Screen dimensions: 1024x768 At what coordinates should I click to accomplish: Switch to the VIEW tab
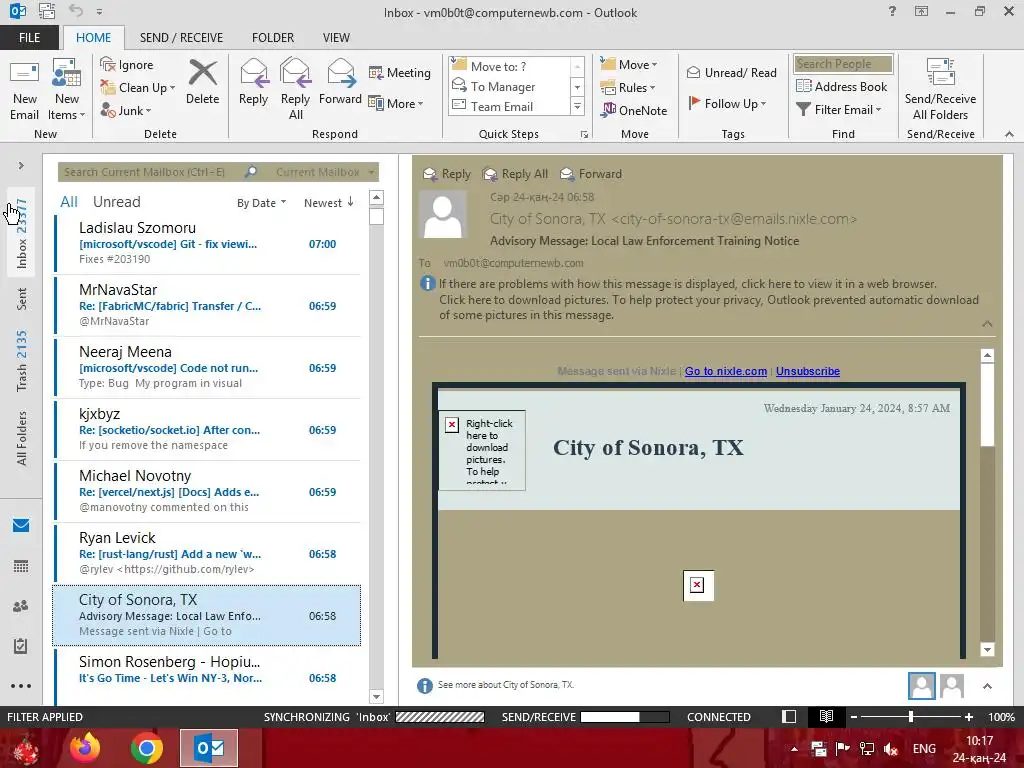(336, 37)
